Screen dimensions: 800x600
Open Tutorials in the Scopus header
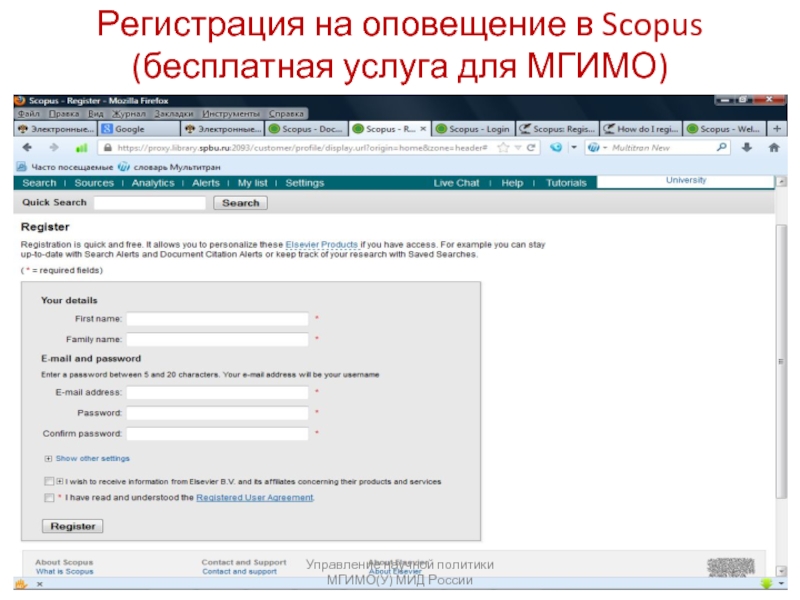coord(566,183)
